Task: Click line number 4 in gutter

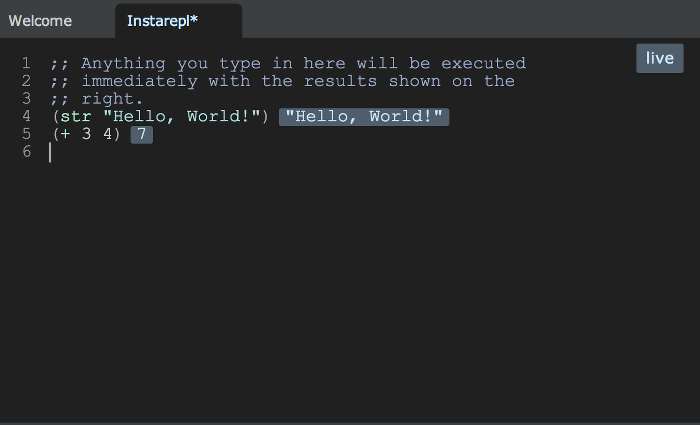Action: click(26, 117)
